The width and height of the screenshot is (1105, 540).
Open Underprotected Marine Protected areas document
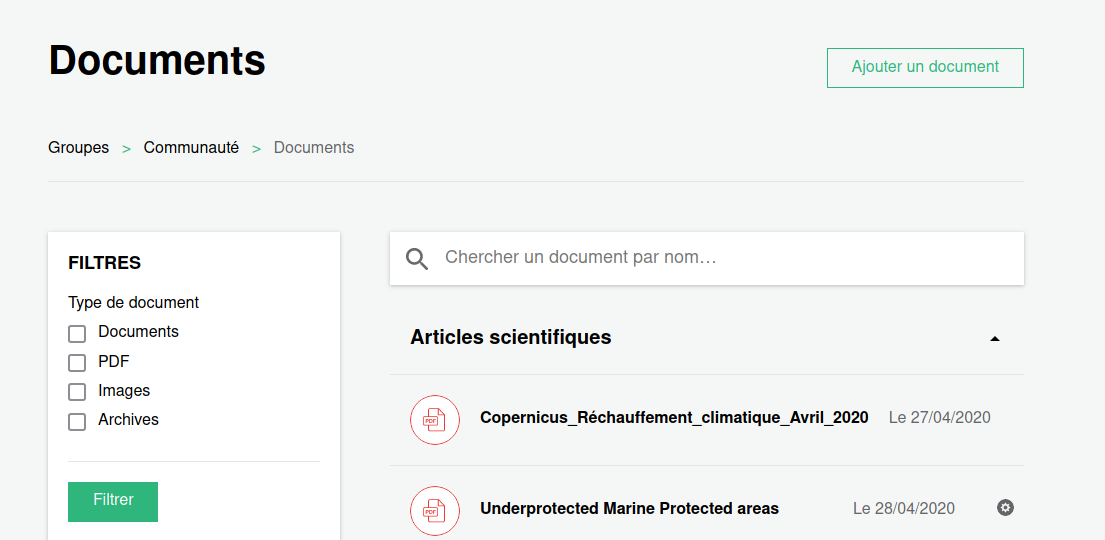[x=629, y=508]
